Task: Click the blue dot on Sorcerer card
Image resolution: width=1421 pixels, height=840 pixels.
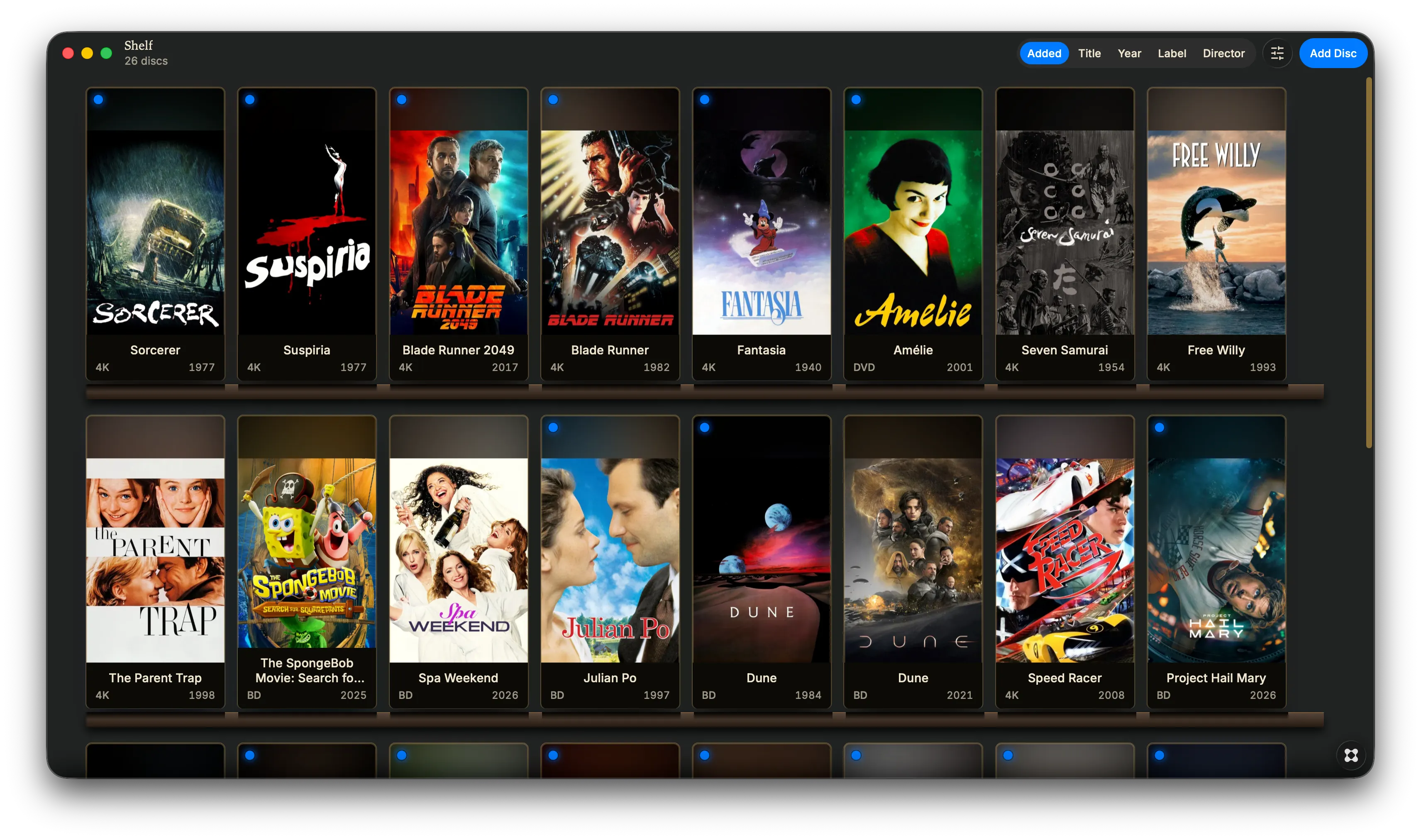Action: click(x=98, y=100)
